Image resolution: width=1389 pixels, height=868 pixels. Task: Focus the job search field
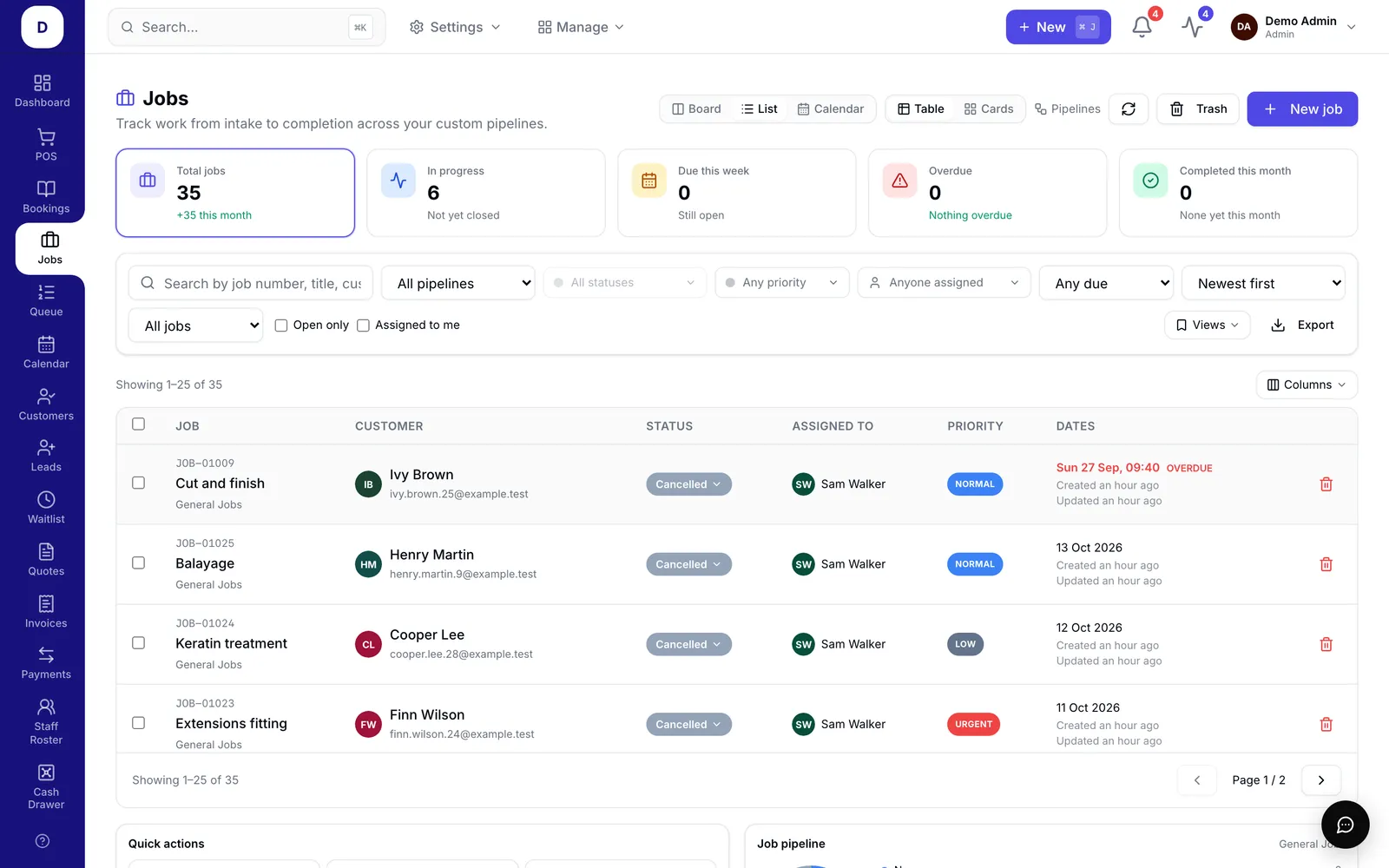pos(251,283)
